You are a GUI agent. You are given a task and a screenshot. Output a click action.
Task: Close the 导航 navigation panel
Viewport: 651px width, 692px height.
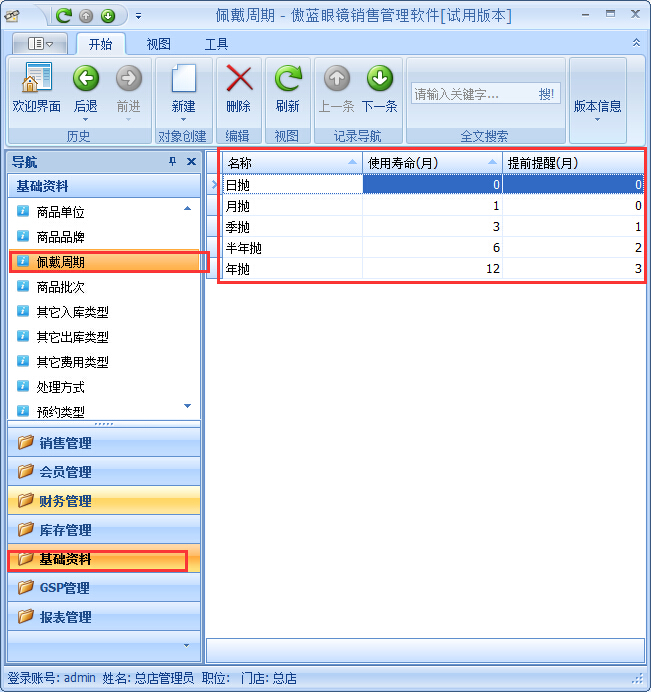[191, 162]
